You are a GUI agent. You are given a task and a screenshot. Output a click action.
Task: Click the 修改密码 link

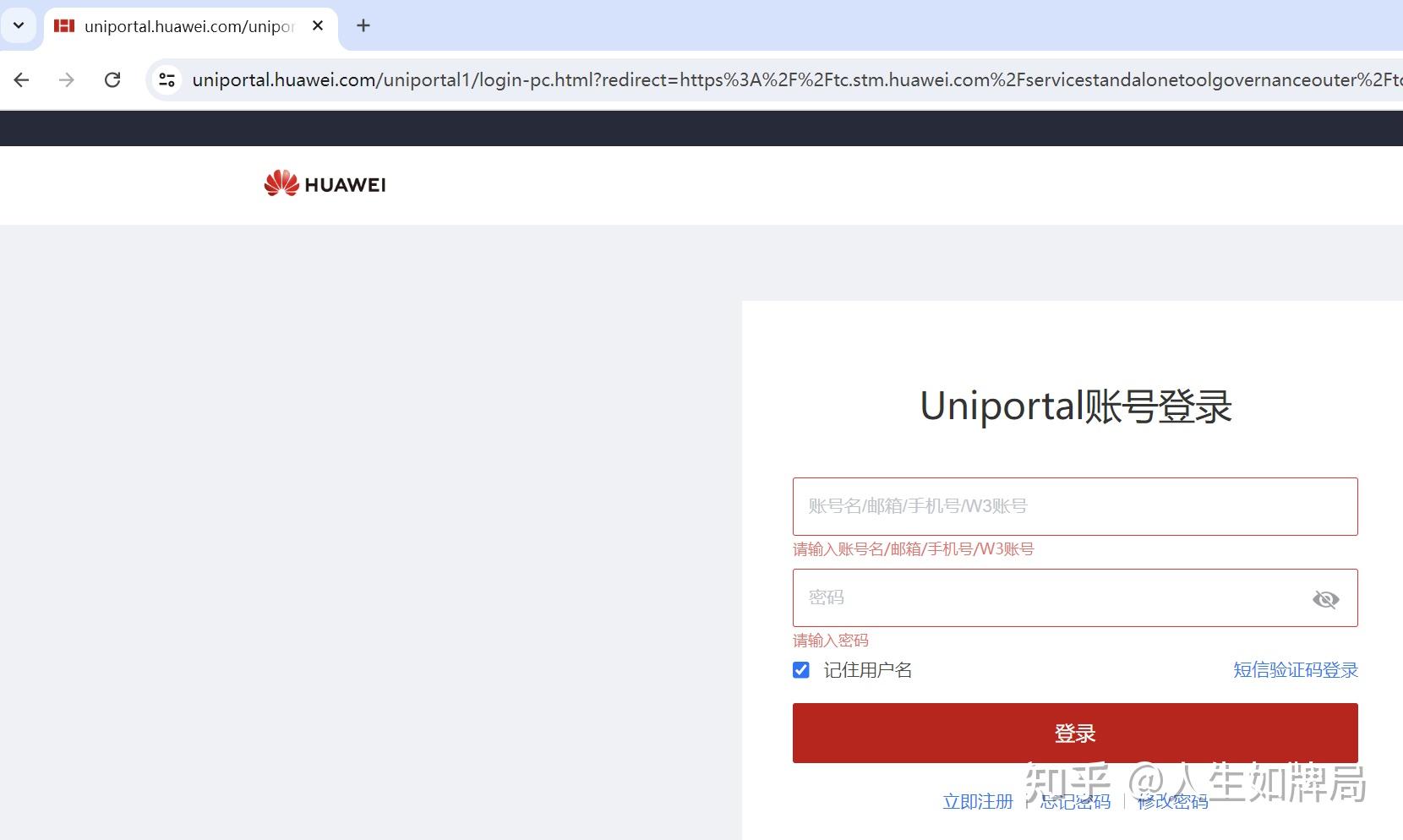click(x=1173, y=801)
